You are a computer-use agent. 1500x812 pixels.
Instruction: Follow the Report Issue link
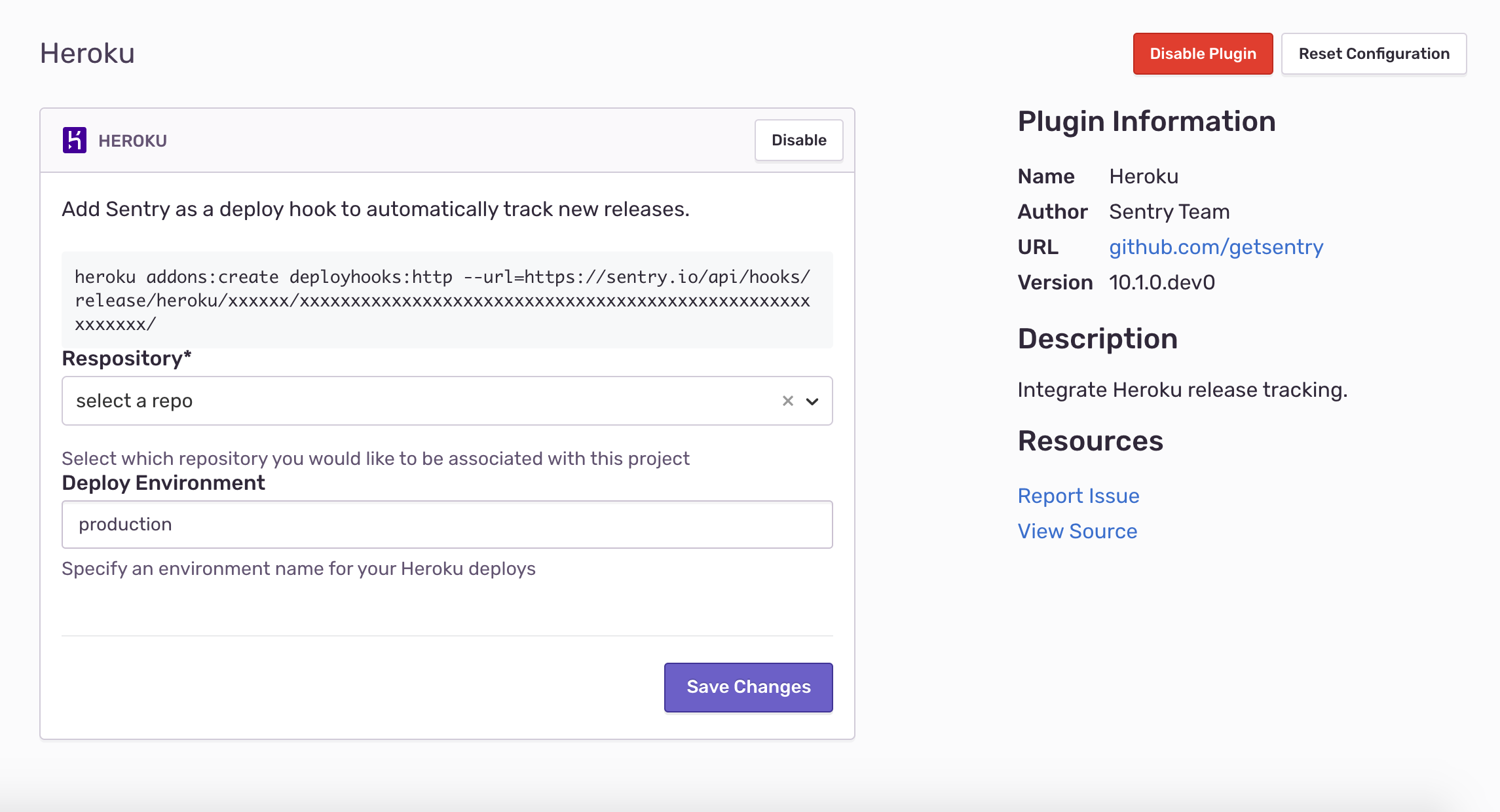pos(1078,496)
